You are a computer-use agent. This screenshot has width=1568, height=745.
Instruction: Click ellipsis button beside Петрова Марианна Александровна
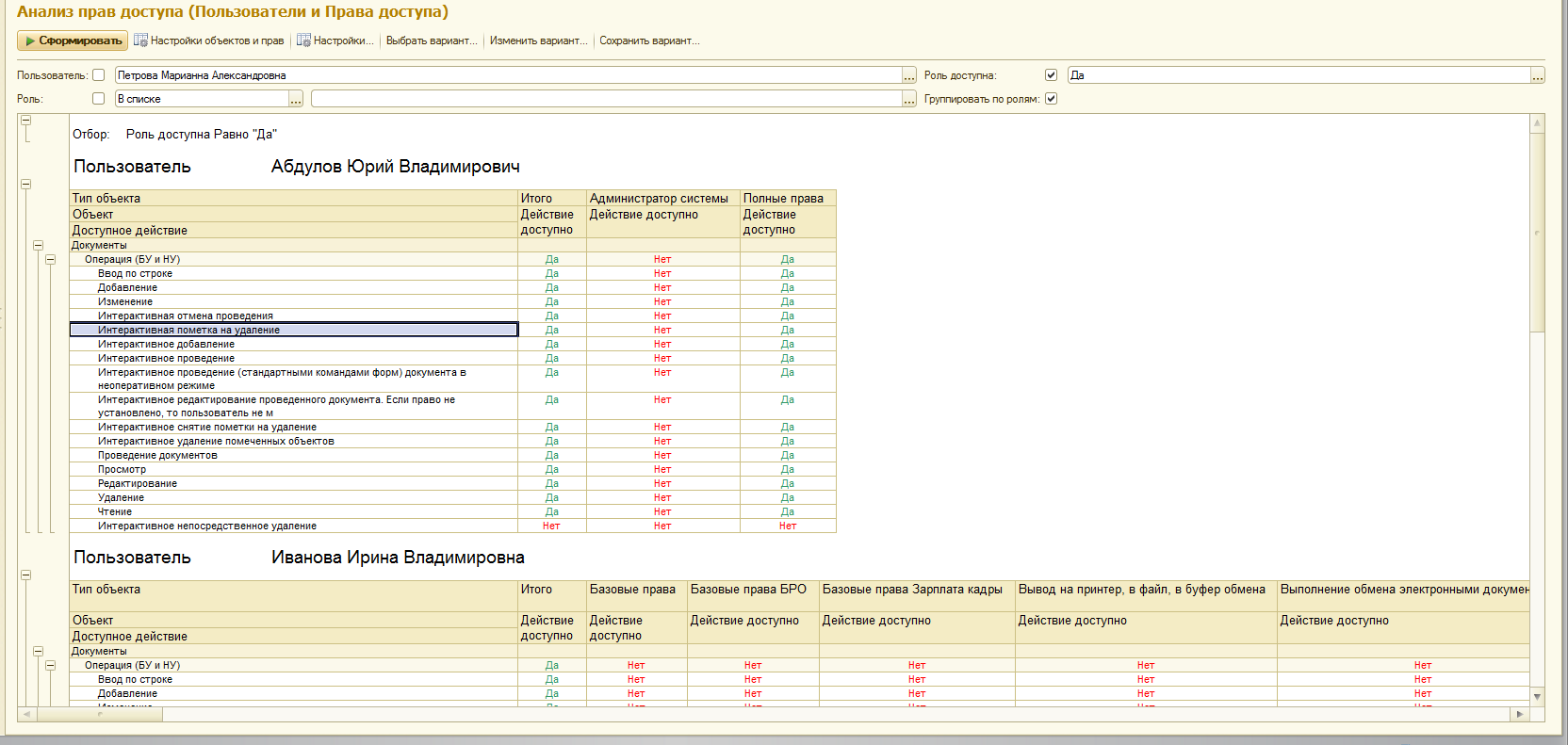click(908, 75)
